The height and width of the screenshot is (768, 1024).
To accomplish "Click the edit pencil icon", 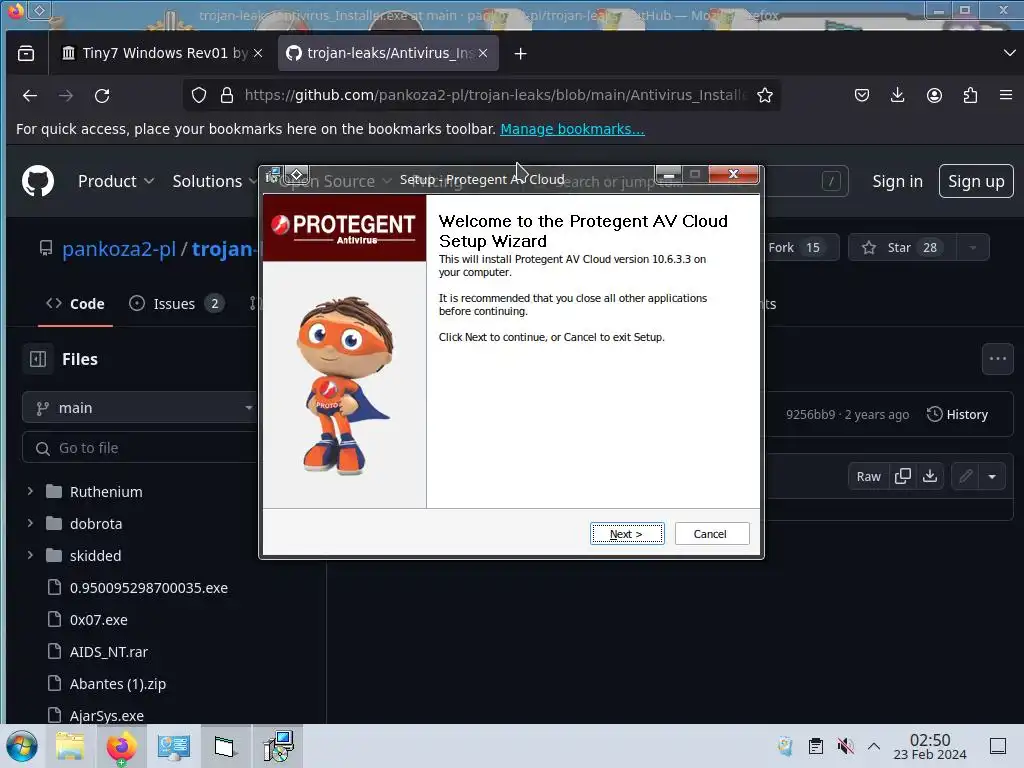I will tap(966, 476).
